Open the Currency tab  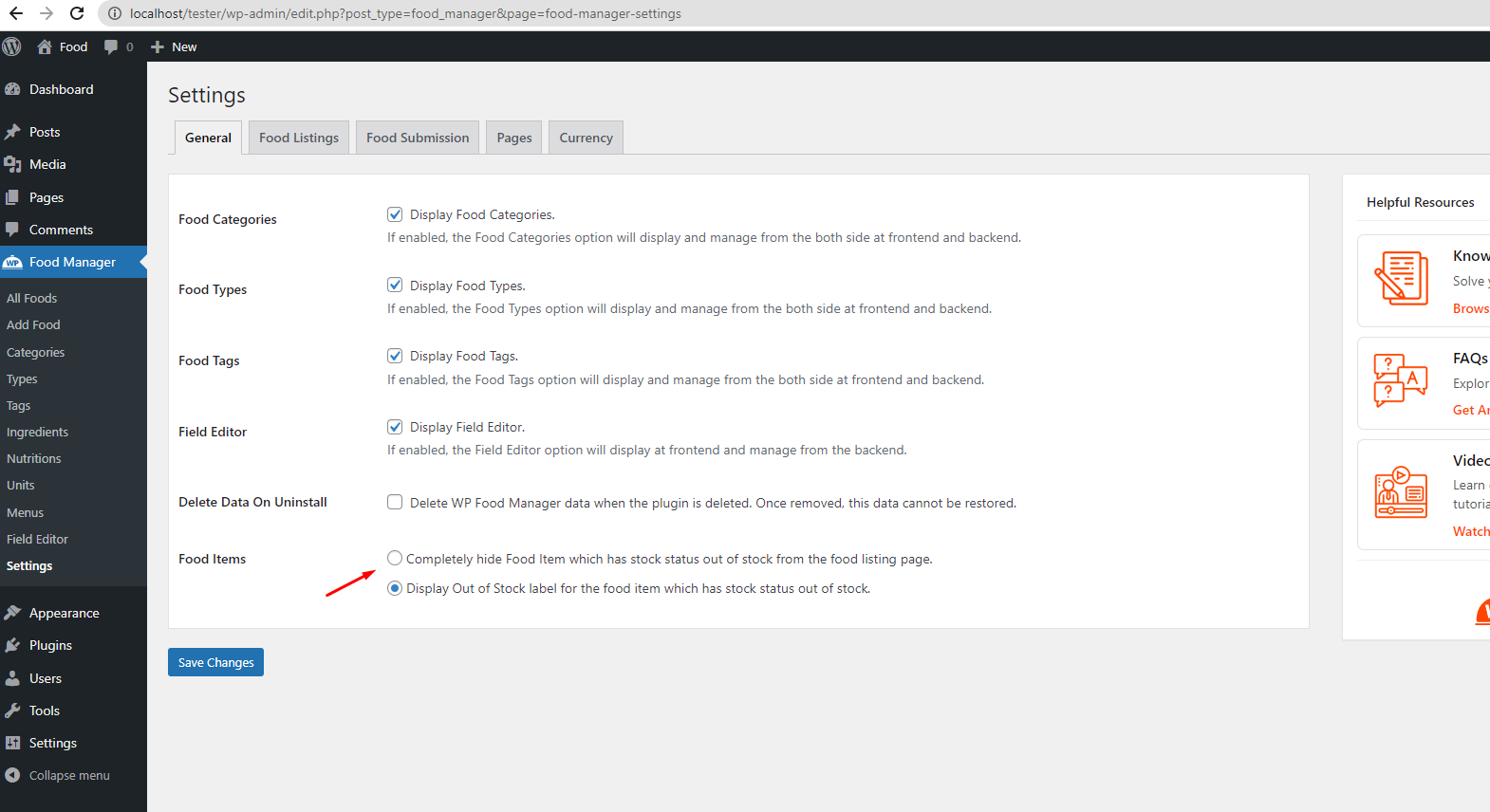tap(586, 138)
